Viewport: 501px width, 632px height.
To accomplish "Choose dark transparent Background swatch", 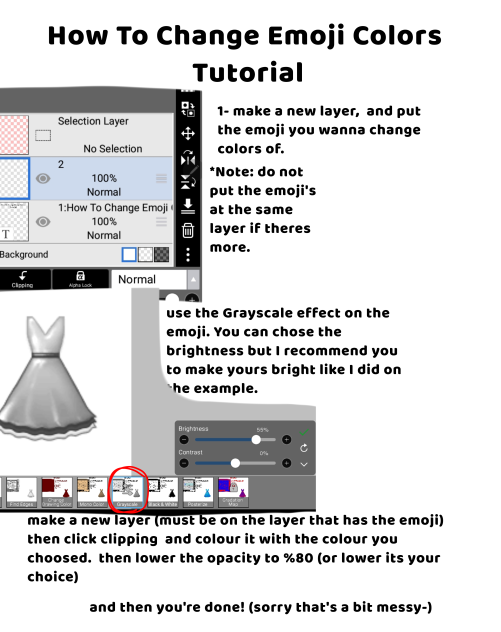I will click(x=162, y=255).
